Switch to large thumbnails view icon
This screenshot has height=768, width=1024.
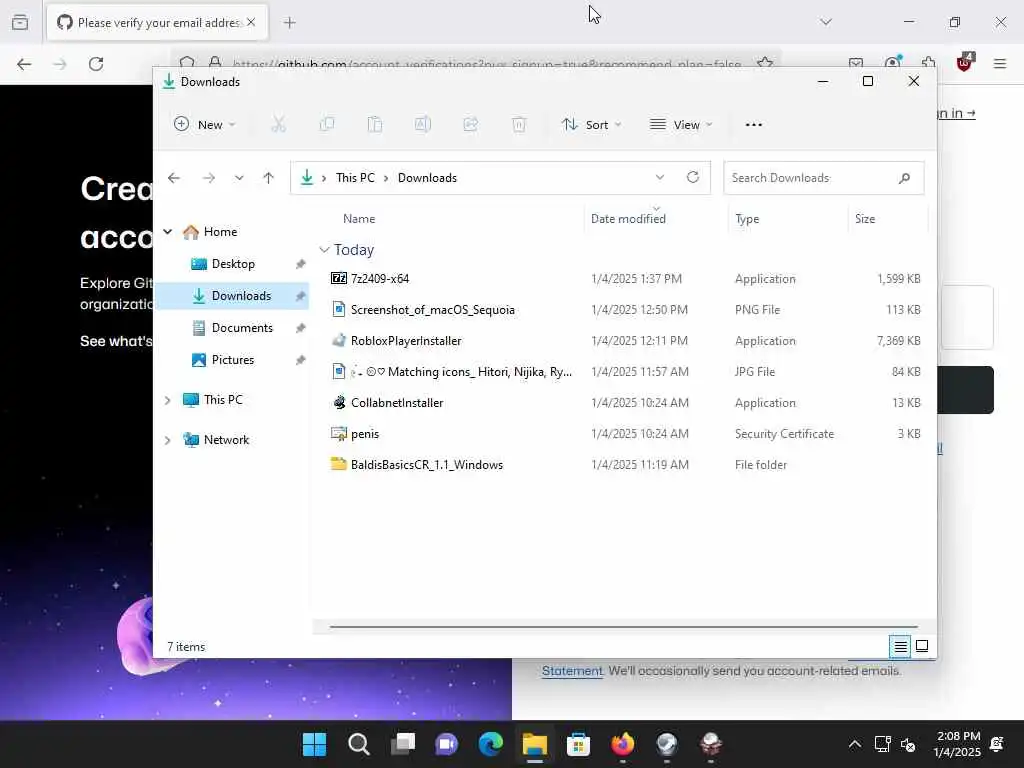tap(922, 647)
